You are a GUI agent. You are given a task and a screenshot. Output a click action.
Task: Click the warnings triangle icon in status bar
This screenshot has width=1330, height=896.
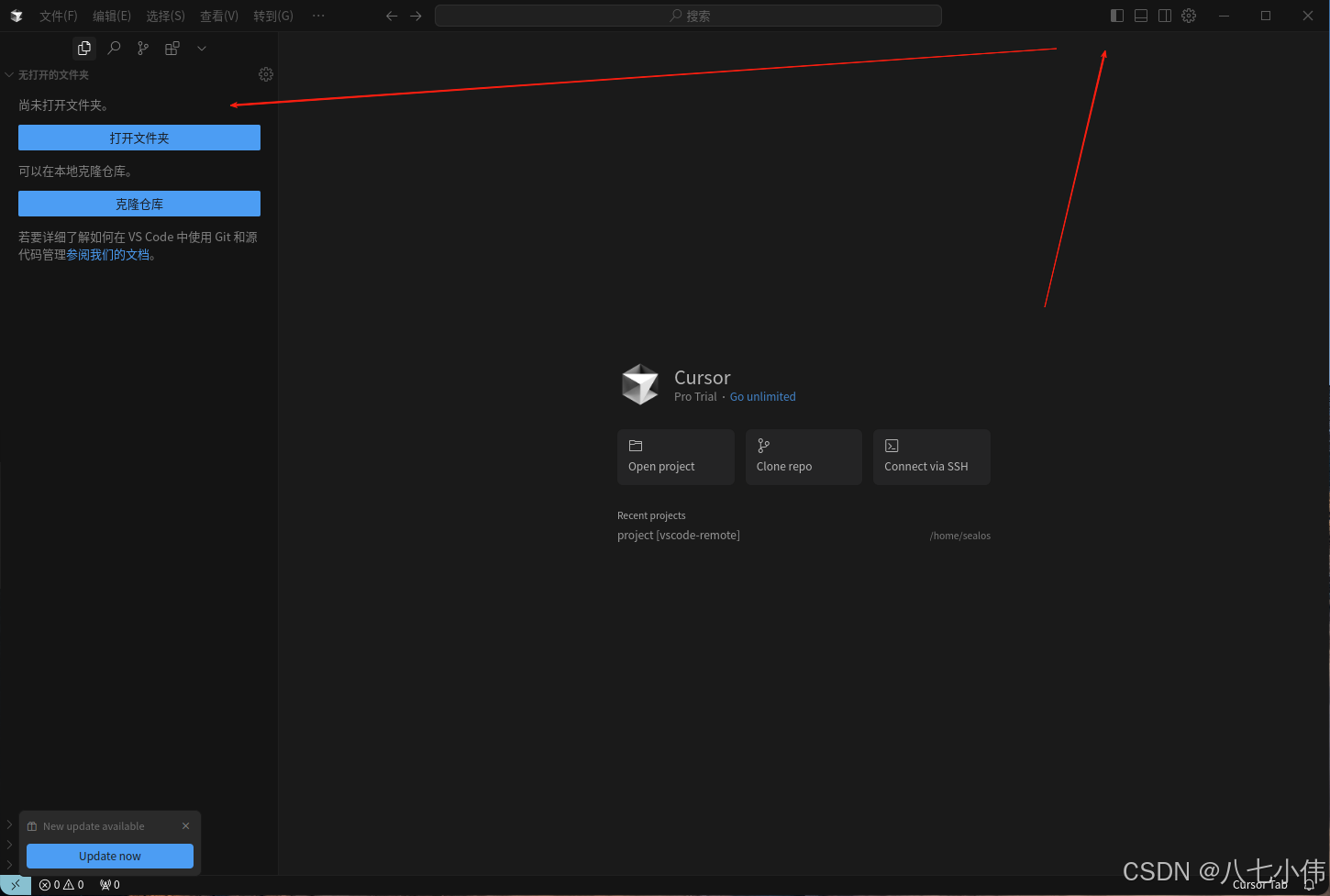[x=69, y=885]
